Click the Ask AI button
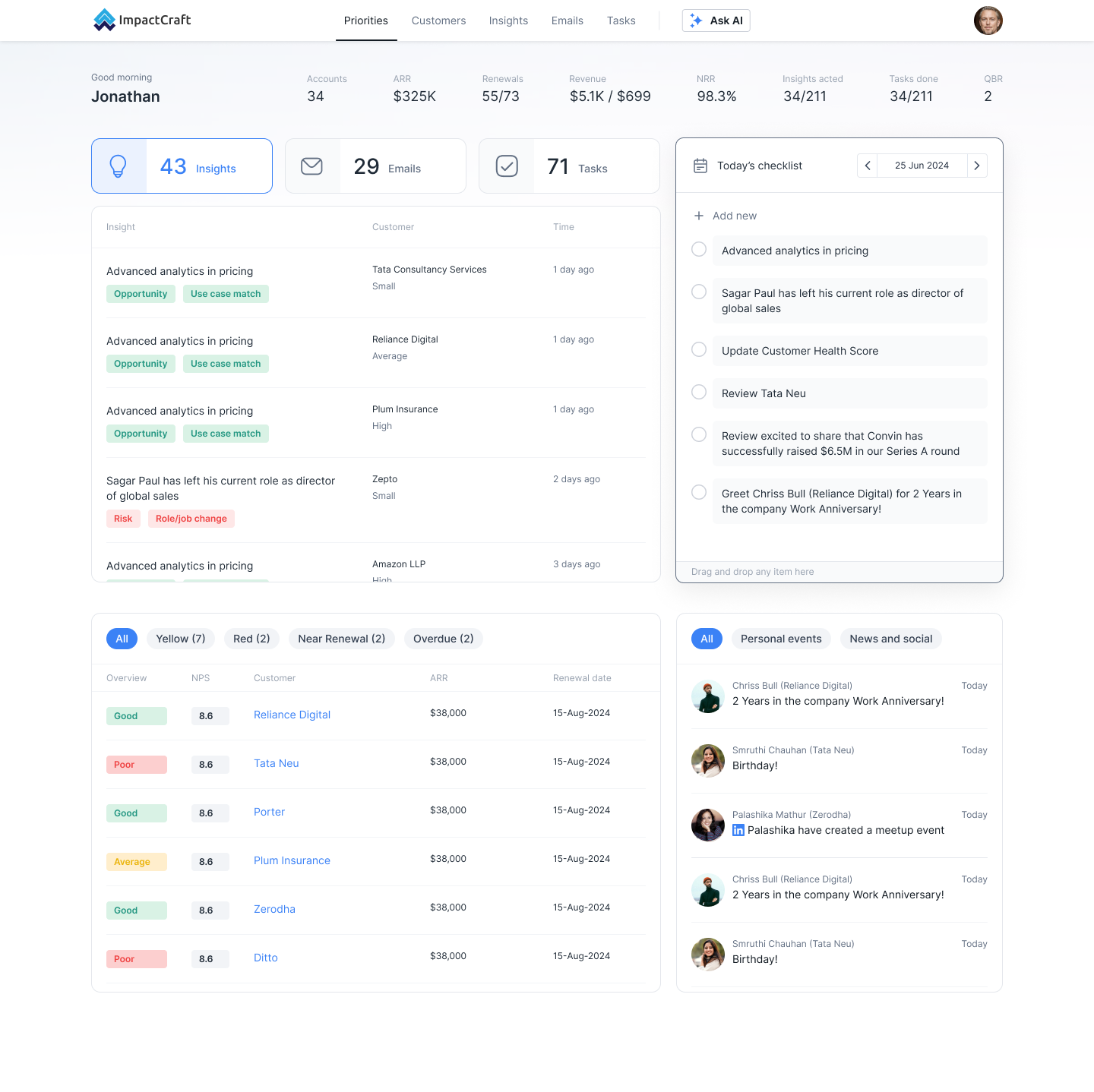This screenshot has height=1092, width=1094. [x=716, y=21]
